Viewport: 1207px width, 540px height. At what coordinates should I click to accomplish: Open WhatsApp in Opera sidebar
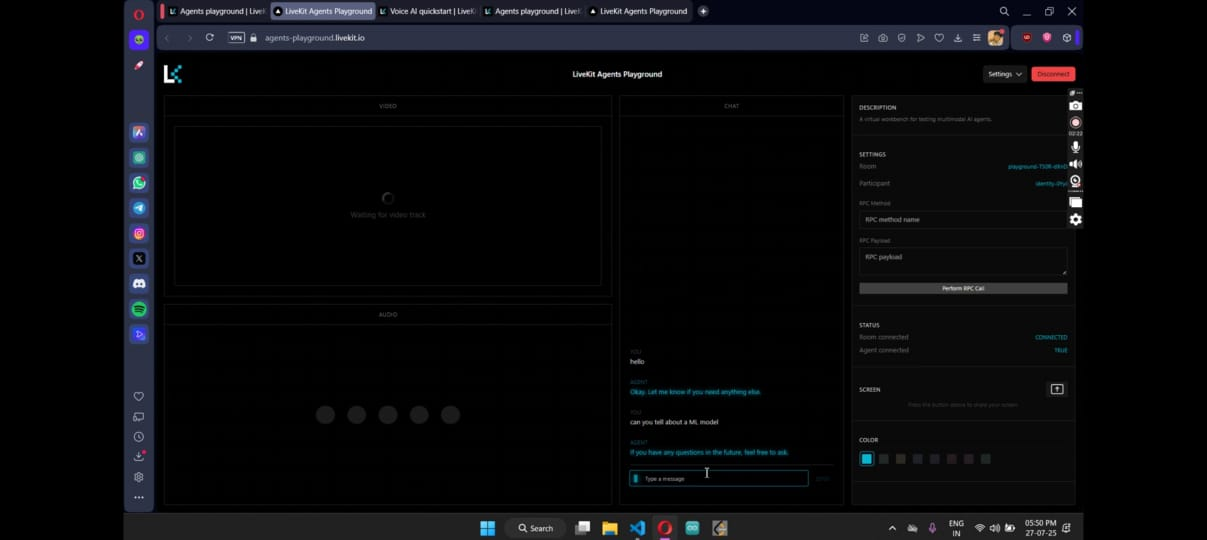coord(139,183)
